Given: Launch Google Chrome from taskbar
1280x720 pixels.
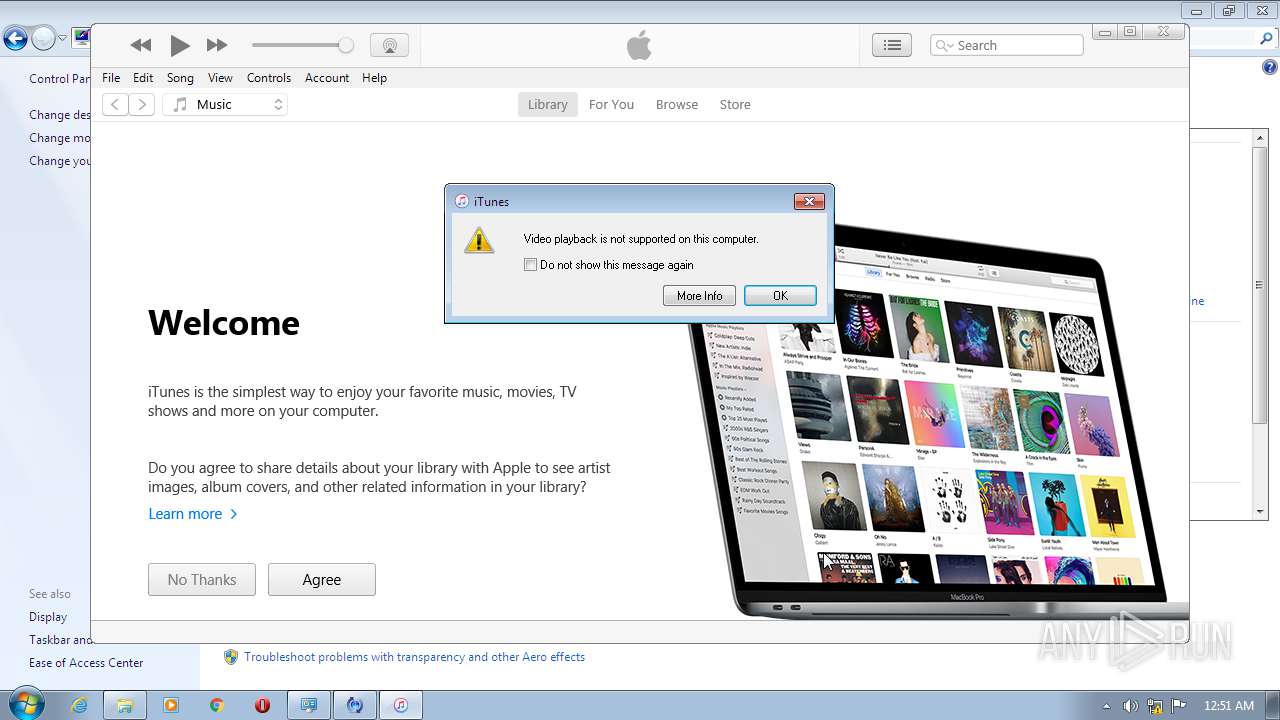Looking at the screenshot, I should (216, 705).
